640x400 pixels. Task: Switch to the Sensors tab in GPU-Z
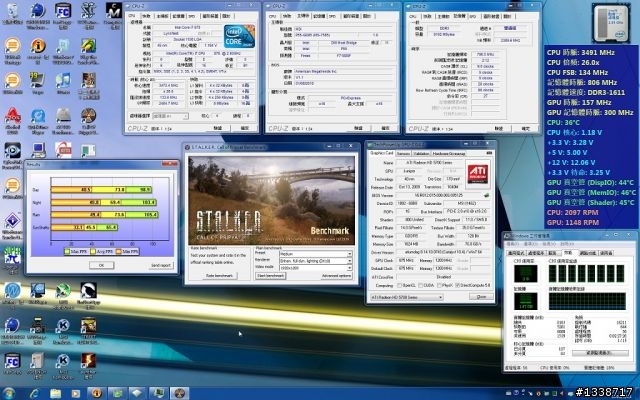[403, 153]
